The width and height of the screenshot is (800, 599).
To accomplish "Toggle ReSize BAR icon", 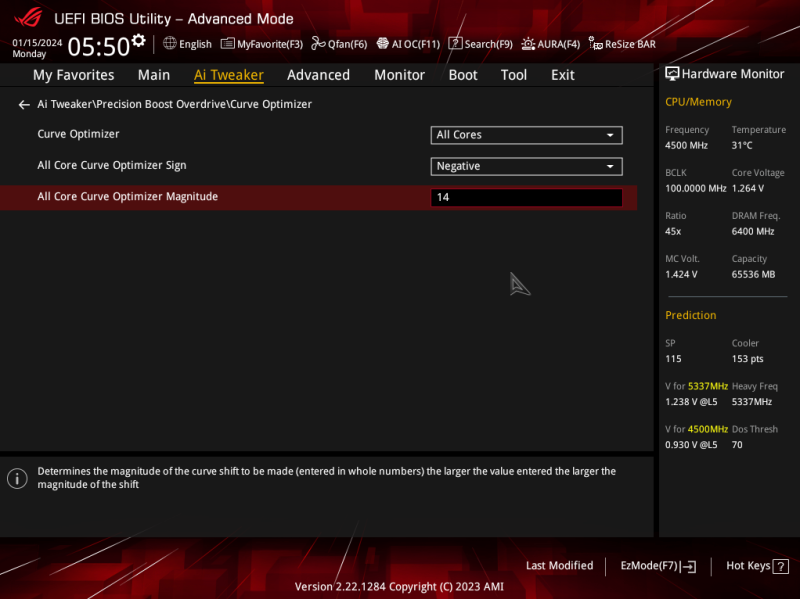I will (595, 43).
